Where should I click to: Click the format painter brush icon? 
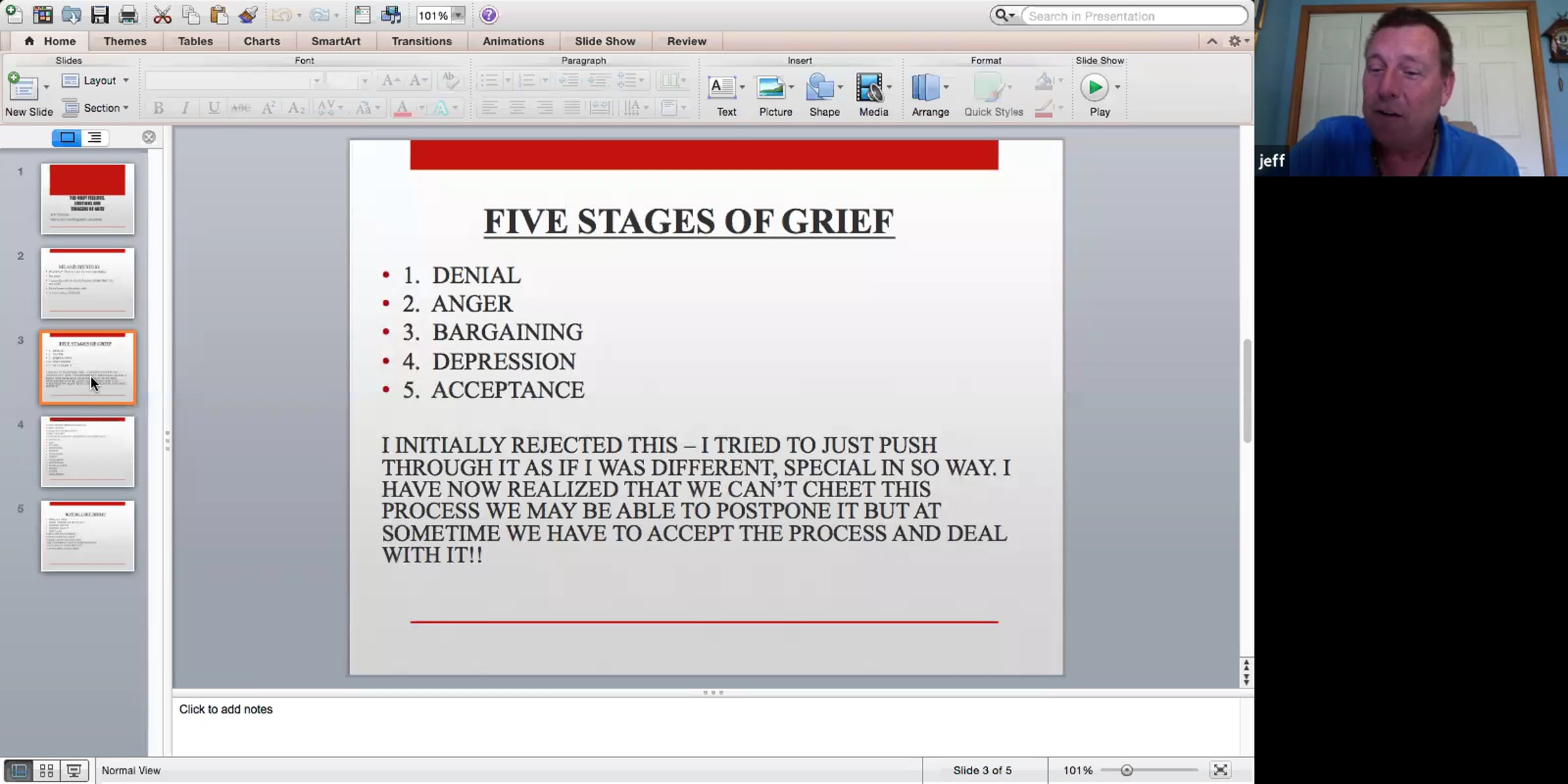tap(248, 15)
